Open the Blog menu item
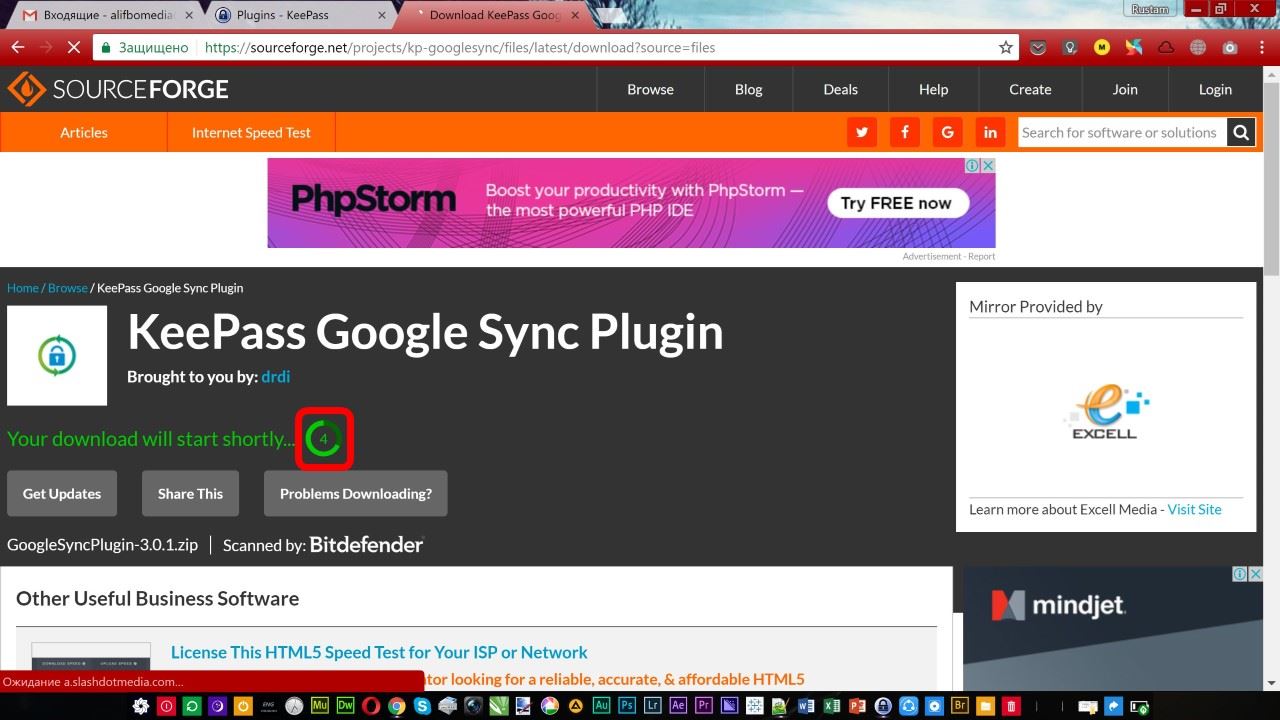The height and width of the screenshot is (720, 1280). [748, 89]
